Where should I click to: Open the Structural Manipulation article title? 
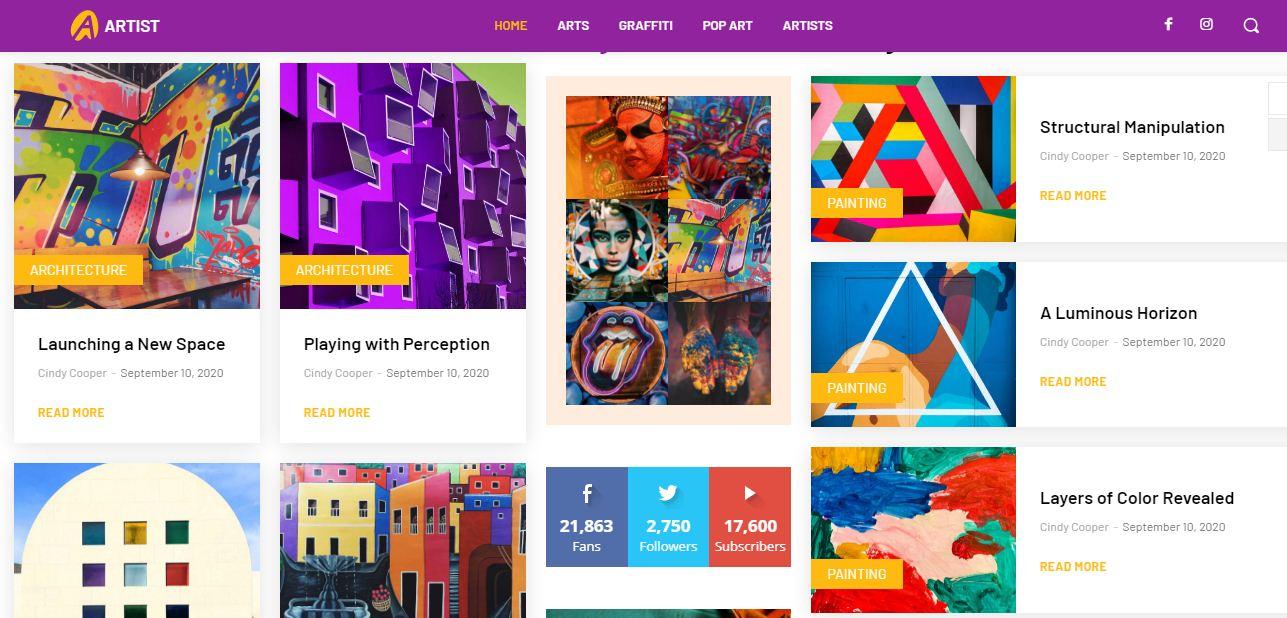(x=1132, y=127)
